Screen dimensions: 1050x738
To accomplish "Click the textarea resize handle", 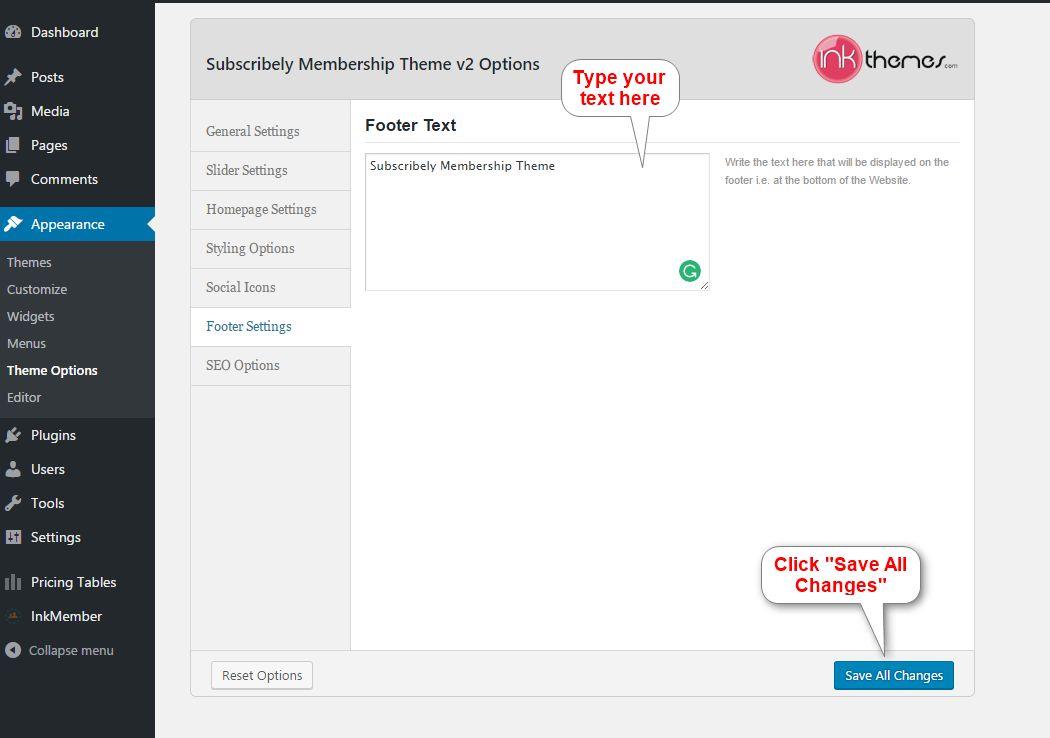I will tap(704, 285).
